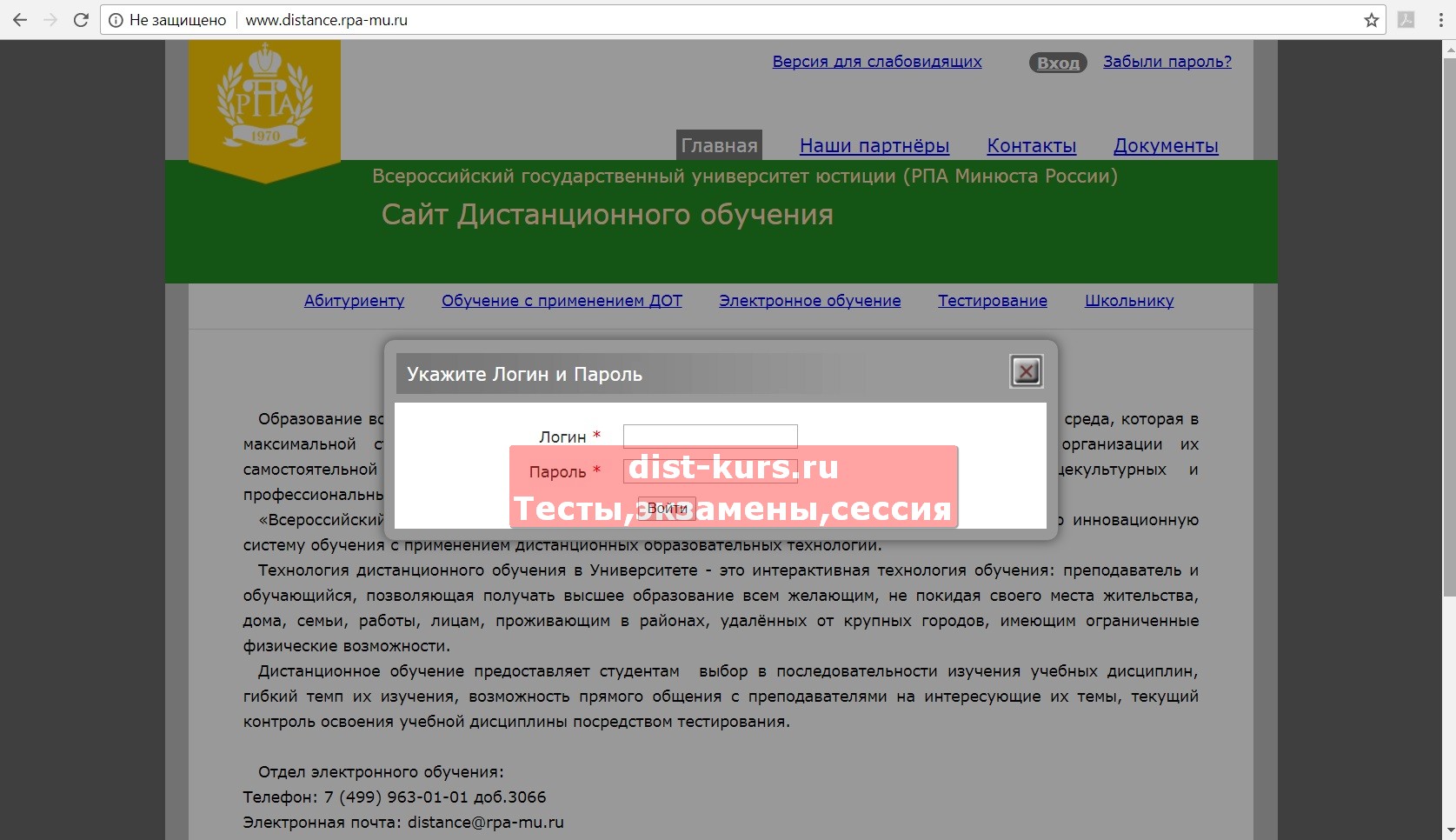Open the 'Забыли пароль?' link
The image size is (1456, 840).
pos(1167,62)
